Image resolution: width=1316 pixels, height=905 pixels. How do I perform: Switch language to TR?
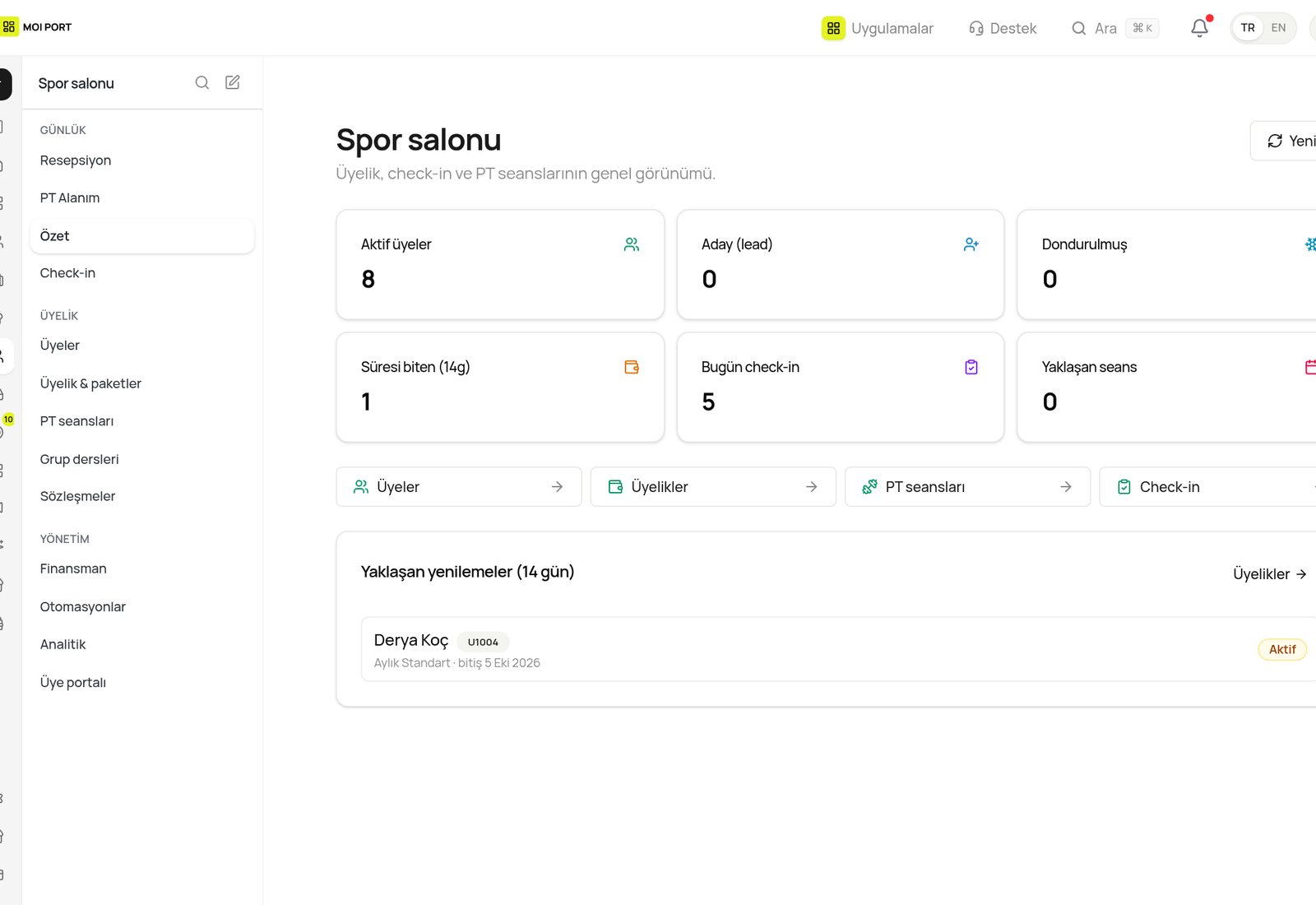(1248, 28)
